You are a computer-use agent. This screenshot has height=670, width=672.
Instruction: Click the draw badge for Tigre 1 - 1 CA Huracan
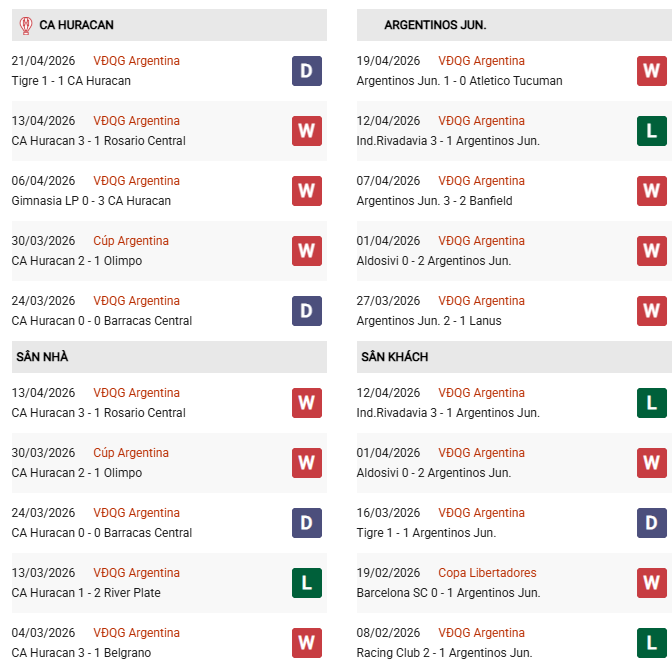pyautogui.click(x=306, y=71)
